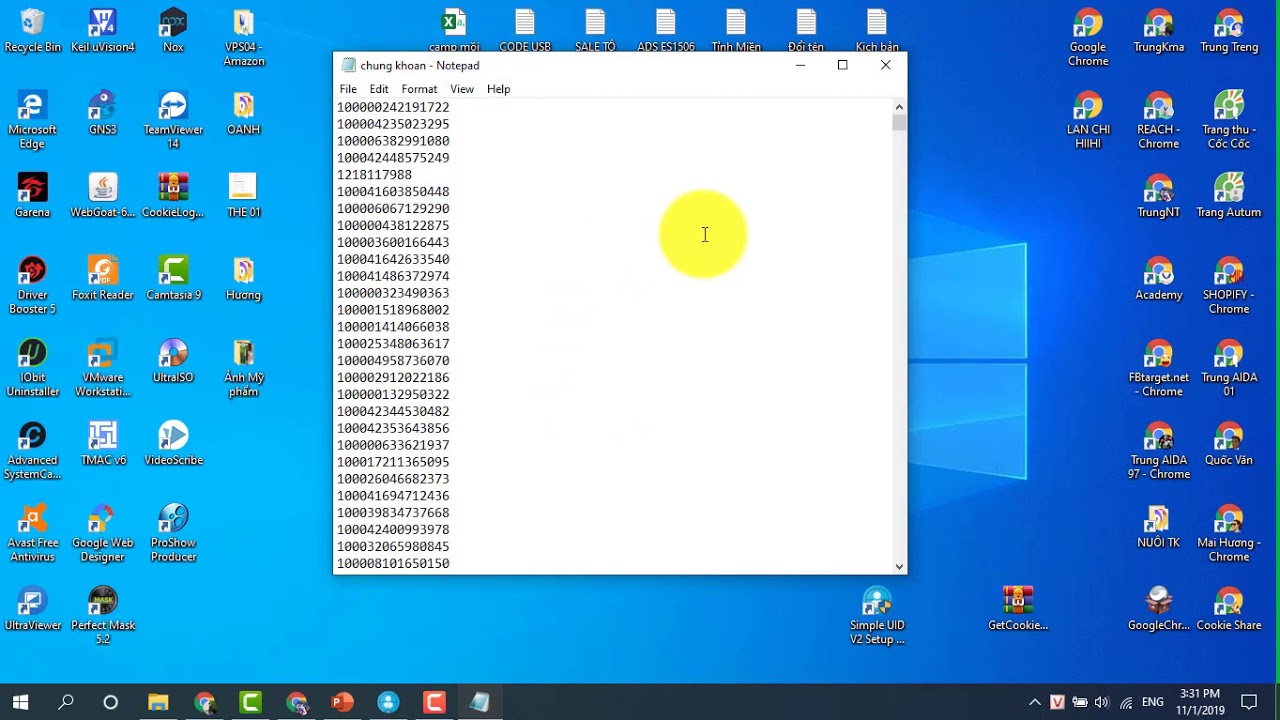Select the TeamViewer 14 desktop icon
This screenshot has height=720, width=1280.
(x=173, y=120)
